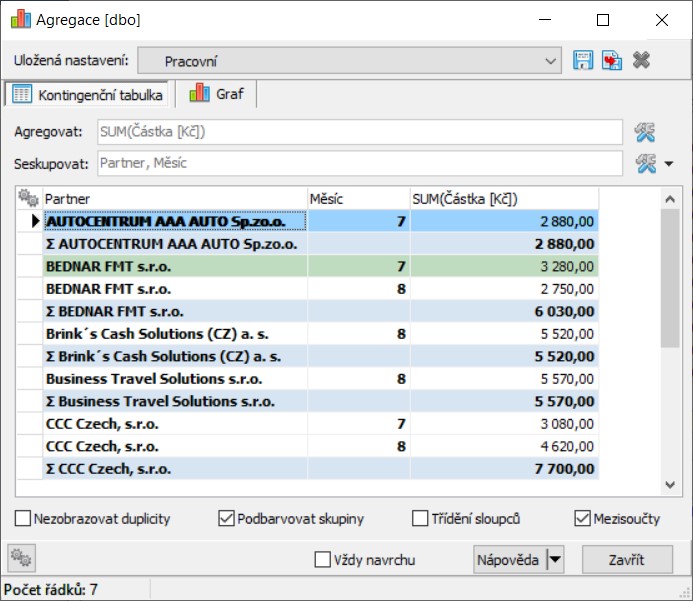The height and width of the screenshot is (601, 693).
Task: Click the amount cell 3 080,00
Action: coord(504,424)
